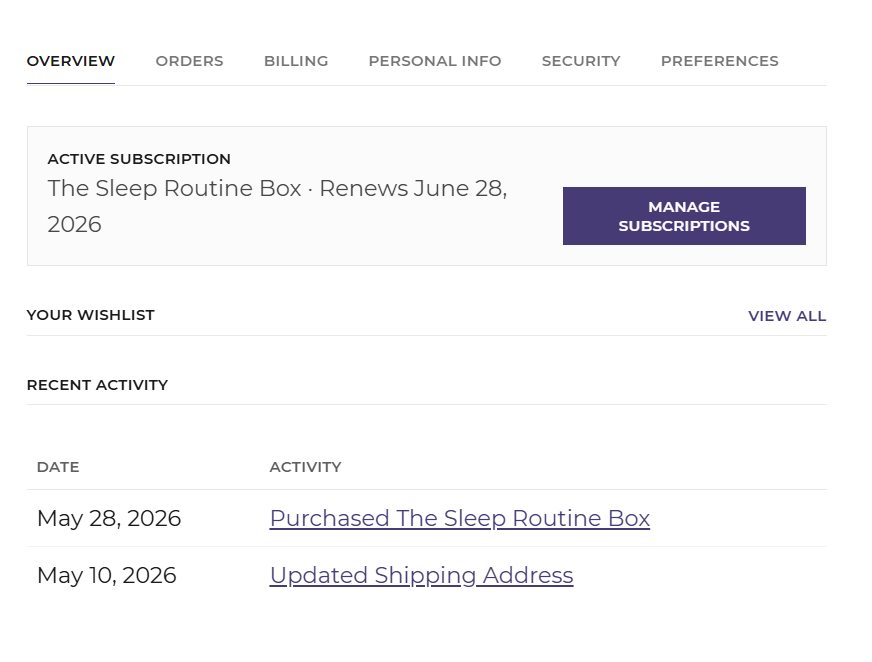
Task: Click the Overview tab
Action: click(71, 61)
